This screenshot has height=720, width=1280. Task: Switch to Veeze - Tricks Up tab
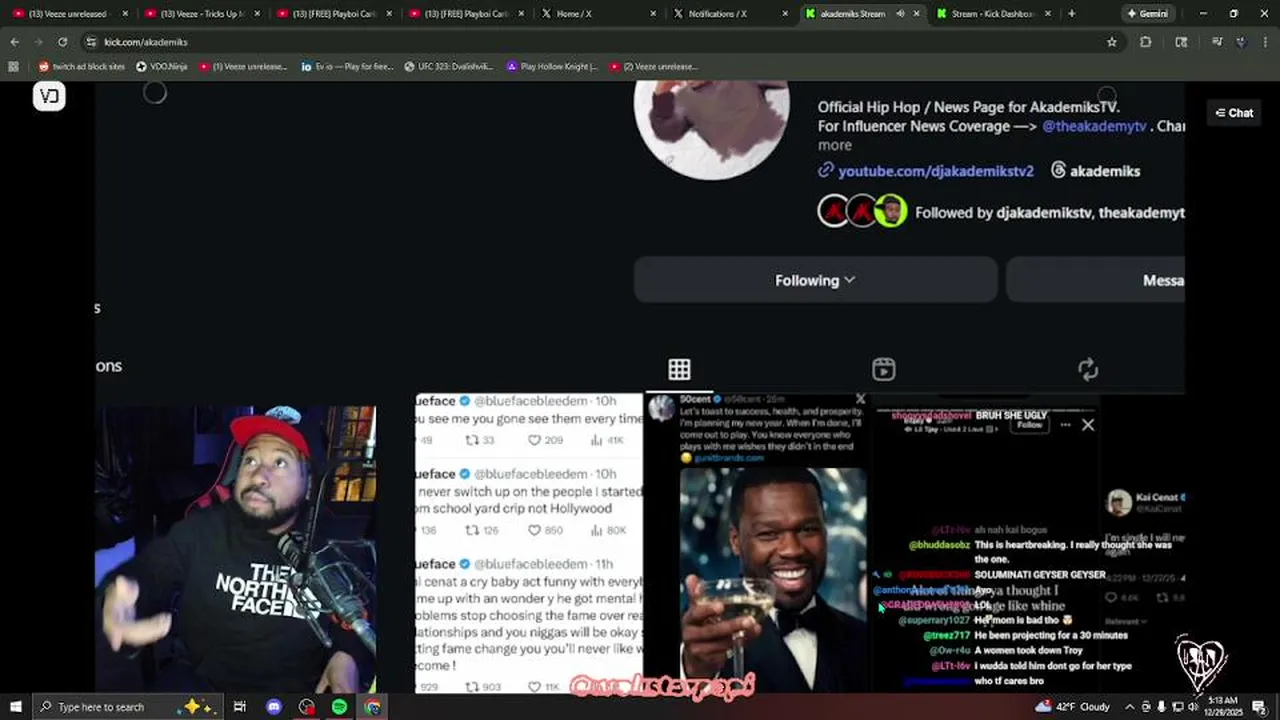point(203,14)
